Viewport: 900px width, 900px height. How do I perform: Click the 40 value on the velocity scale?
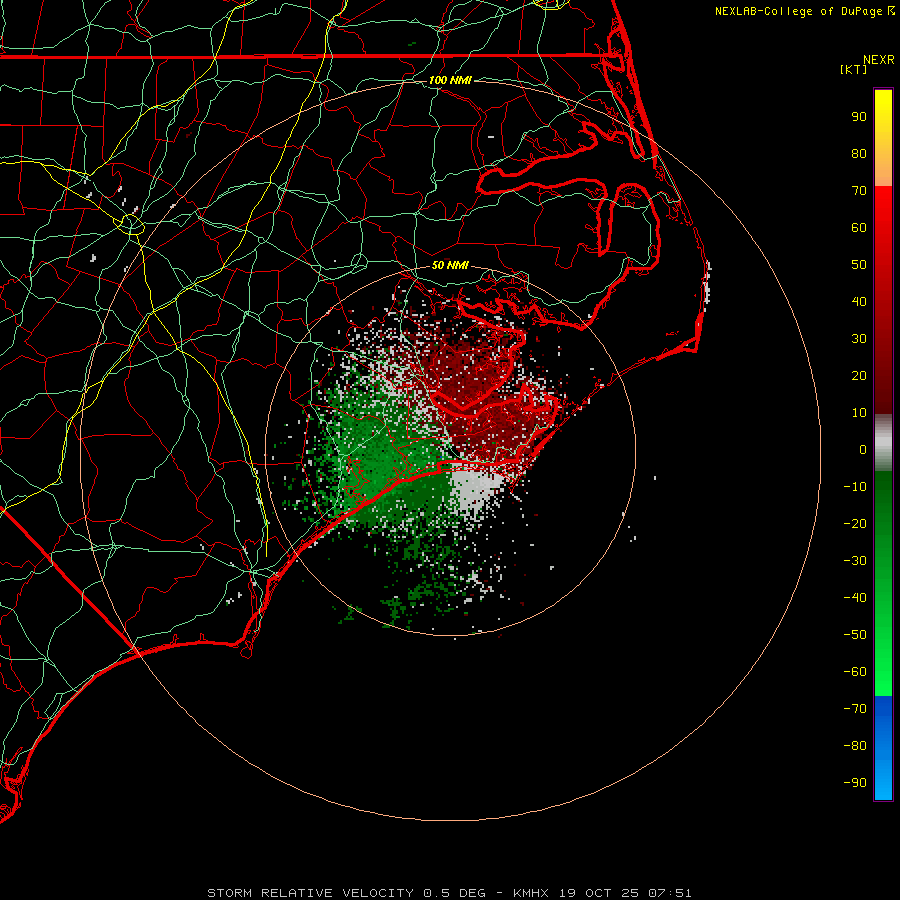tap(859, 301)
